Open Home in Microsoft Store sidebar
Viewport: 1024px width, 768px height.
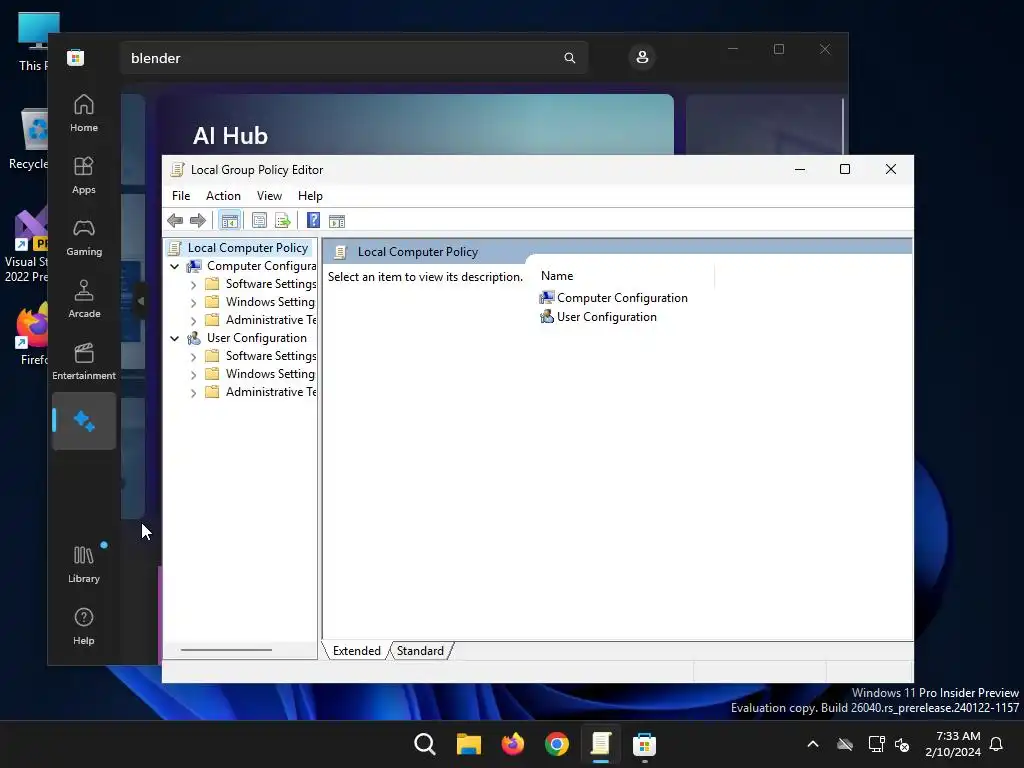[x=84, y=113]
